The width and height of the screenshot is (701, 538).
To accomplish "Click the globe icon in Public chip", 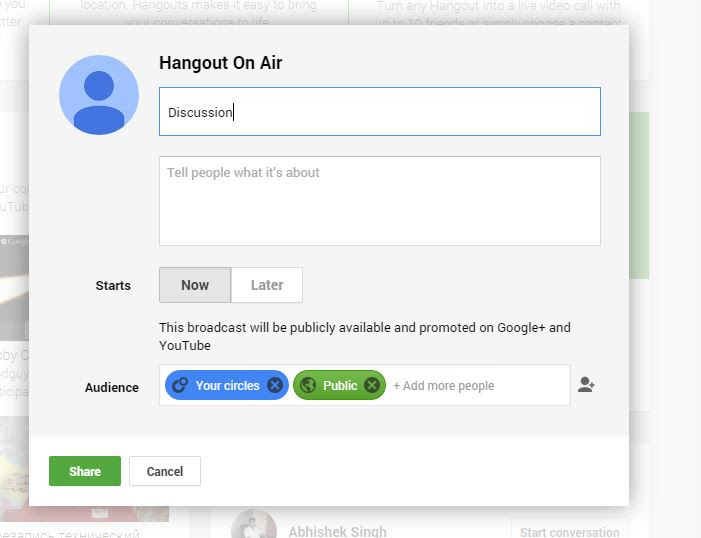I will [x=308, y=385].
